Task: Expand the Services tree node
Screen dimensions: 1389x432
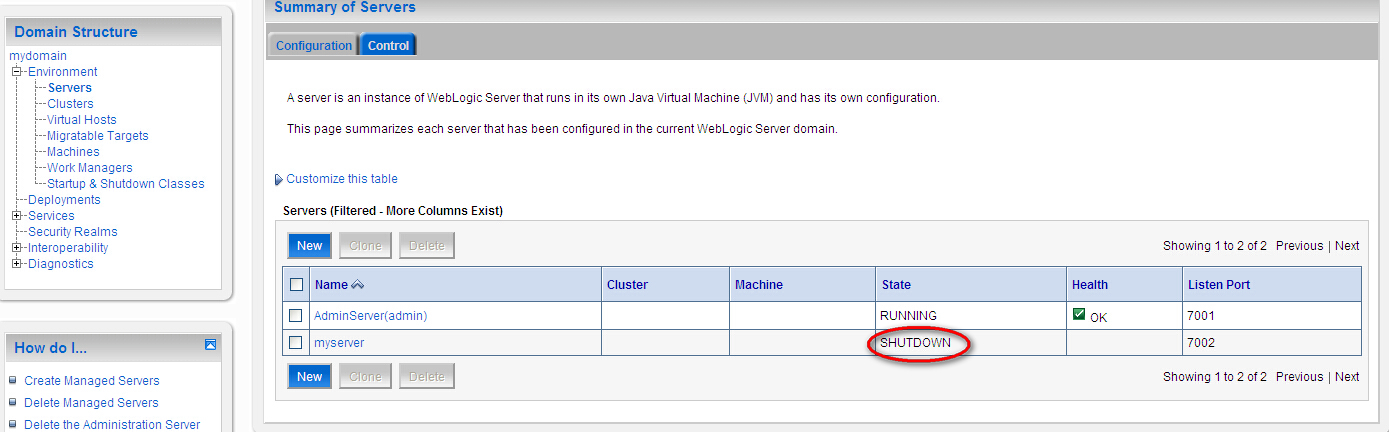Action: (16, 216)
